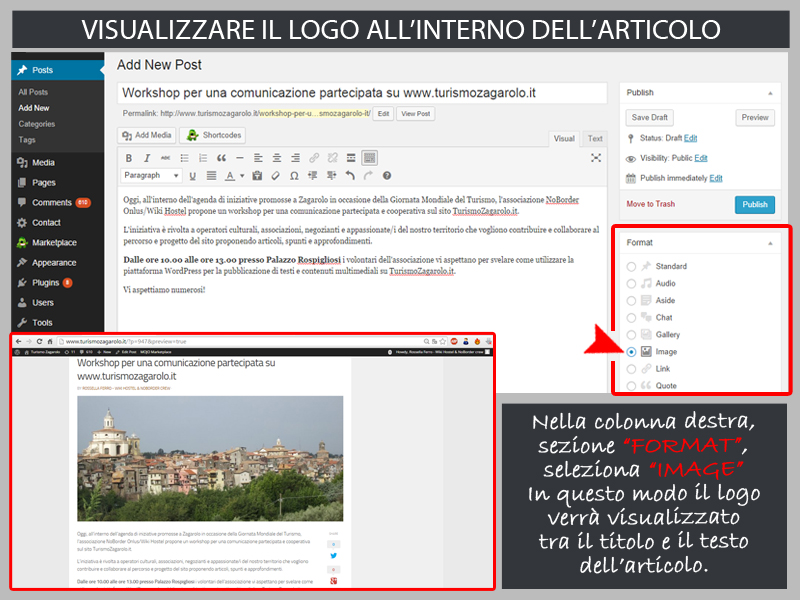Image resolution: width=800 pixels, height=600 pixels.
Task: Click the post title input field
Action: (362, 93)
